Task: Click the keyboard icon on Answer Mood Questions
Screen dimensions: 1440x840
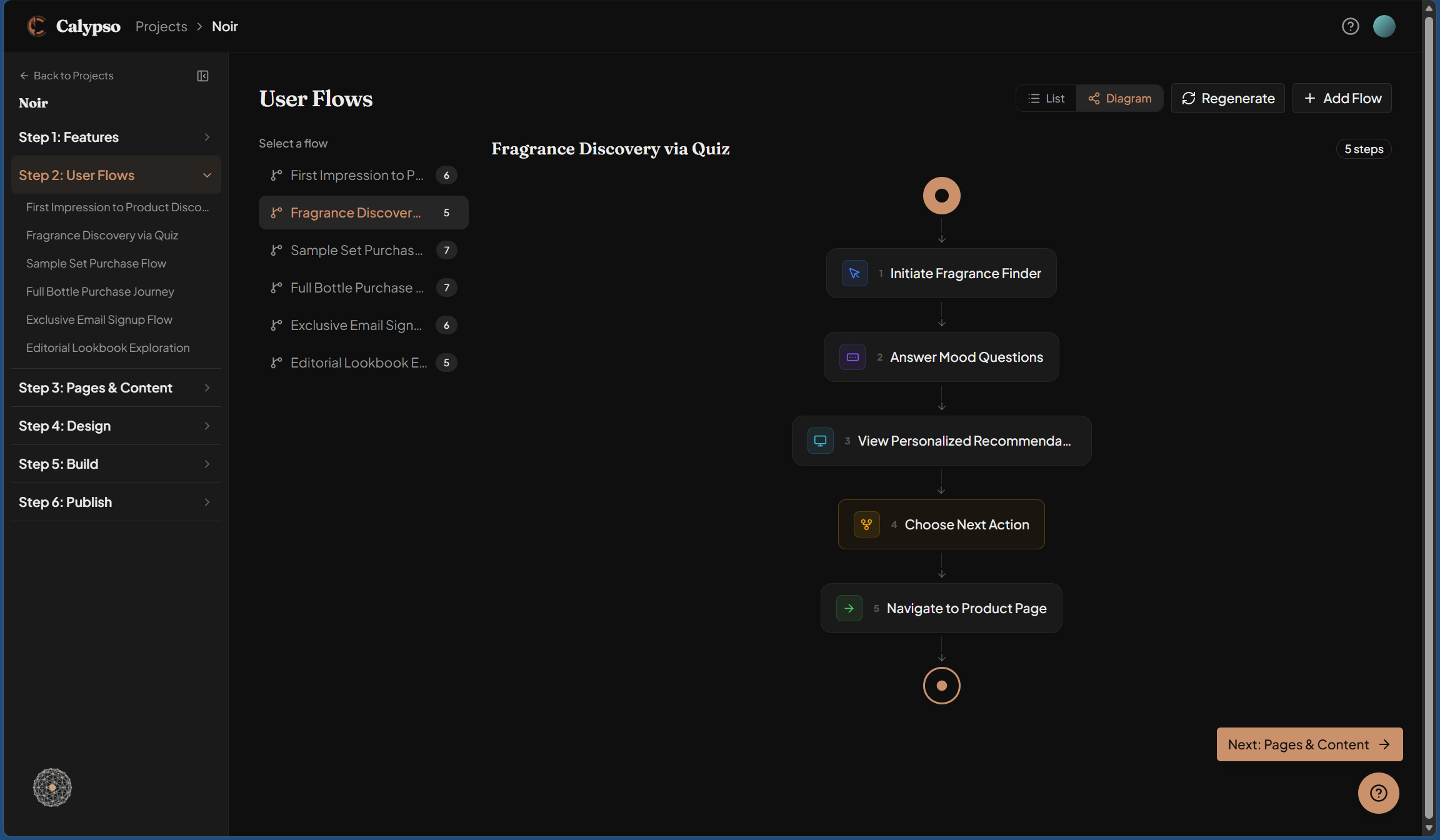Action: (x=852, y=357)
